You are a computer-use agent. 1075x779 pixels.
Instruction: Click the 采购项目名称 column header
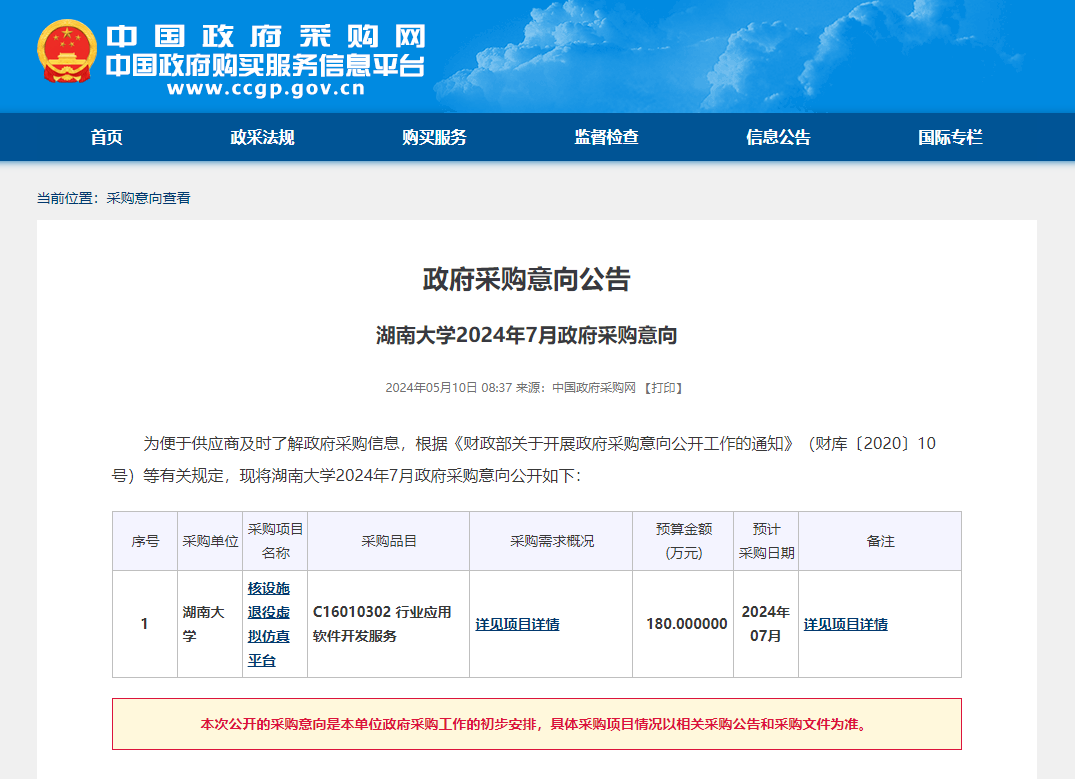[x=275, y=541]
